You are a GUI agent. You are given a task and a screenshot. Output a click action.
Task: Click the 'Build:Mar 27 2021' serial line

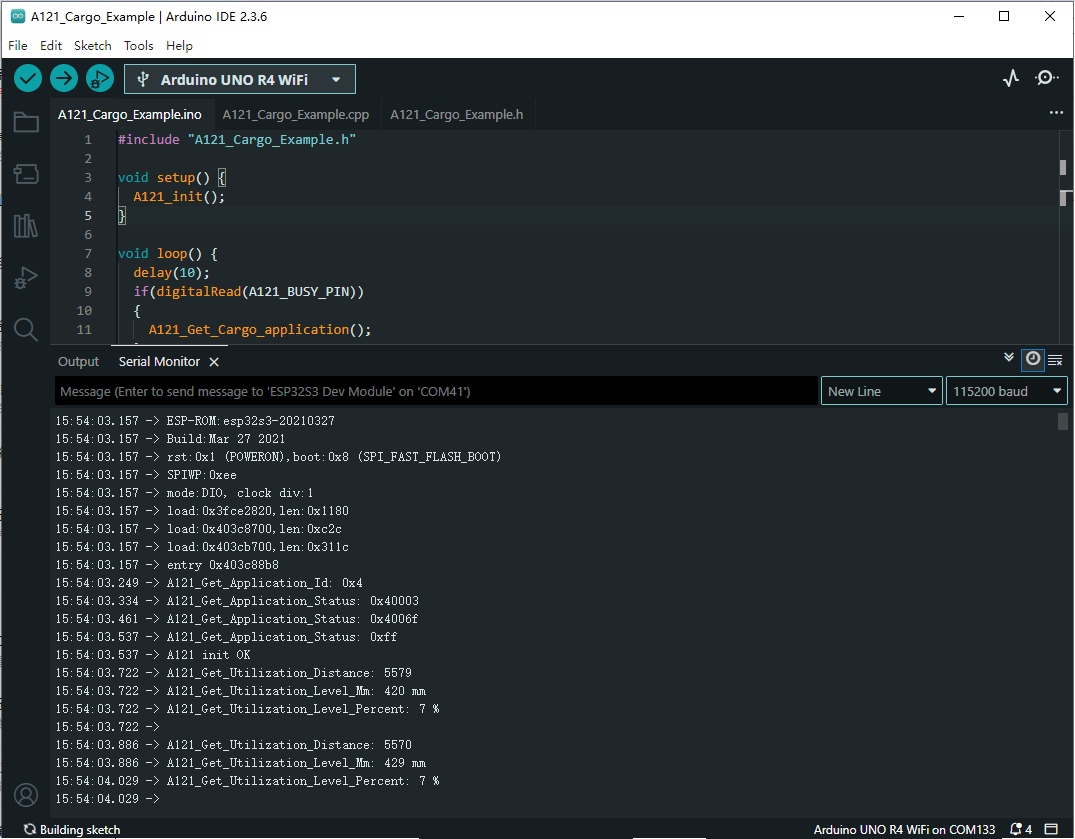[x=226, y=439]
